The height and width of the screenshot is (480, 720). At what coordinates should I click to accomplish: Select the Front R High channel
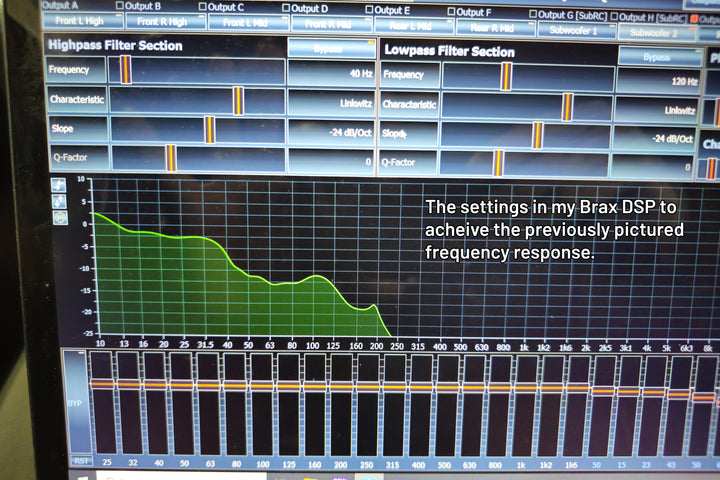(x=165, y=22)
